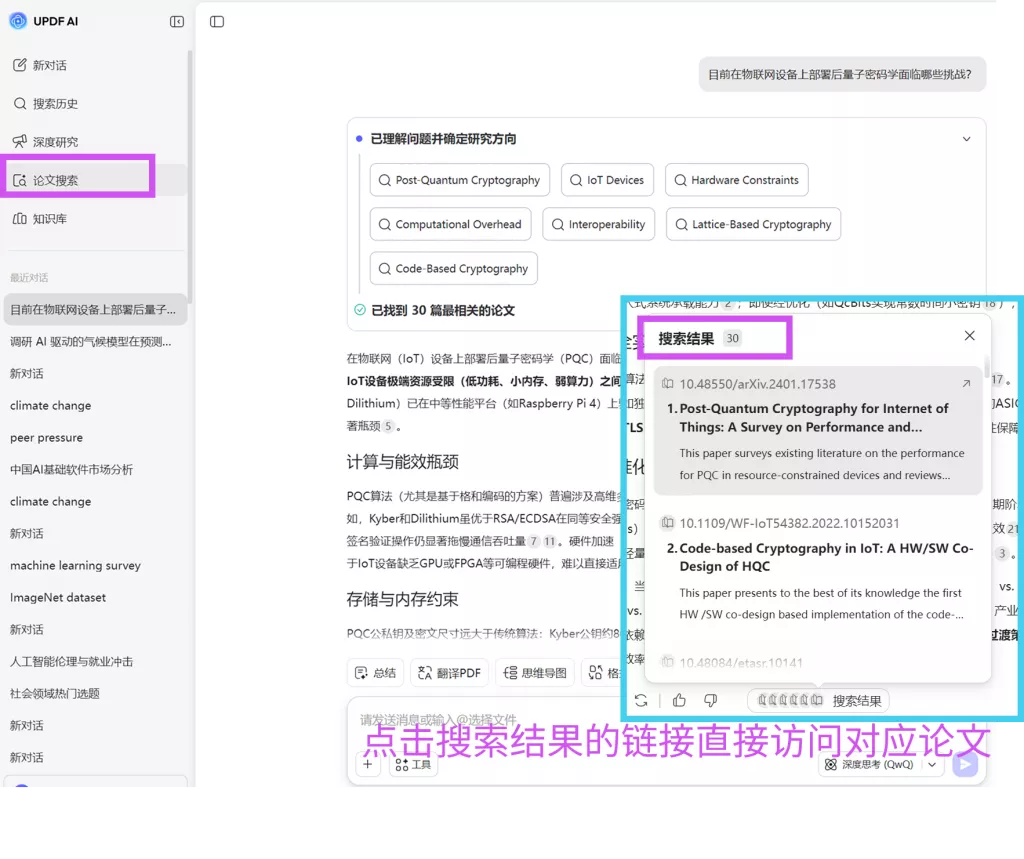Viewport: 1024px width, 859px height.
Task: Close the 搜索结果 results panel
Action: click(x=969, y=336)
